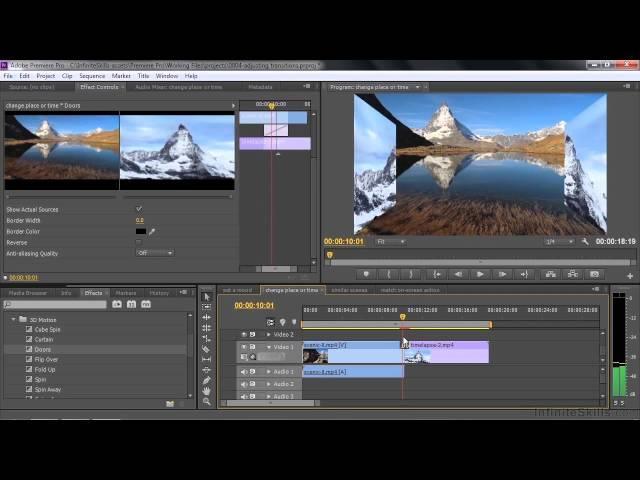640x480 pixels.
Task: Select the Rate Stretch tool
Action: pyautogui.click(x=207, y=338)
